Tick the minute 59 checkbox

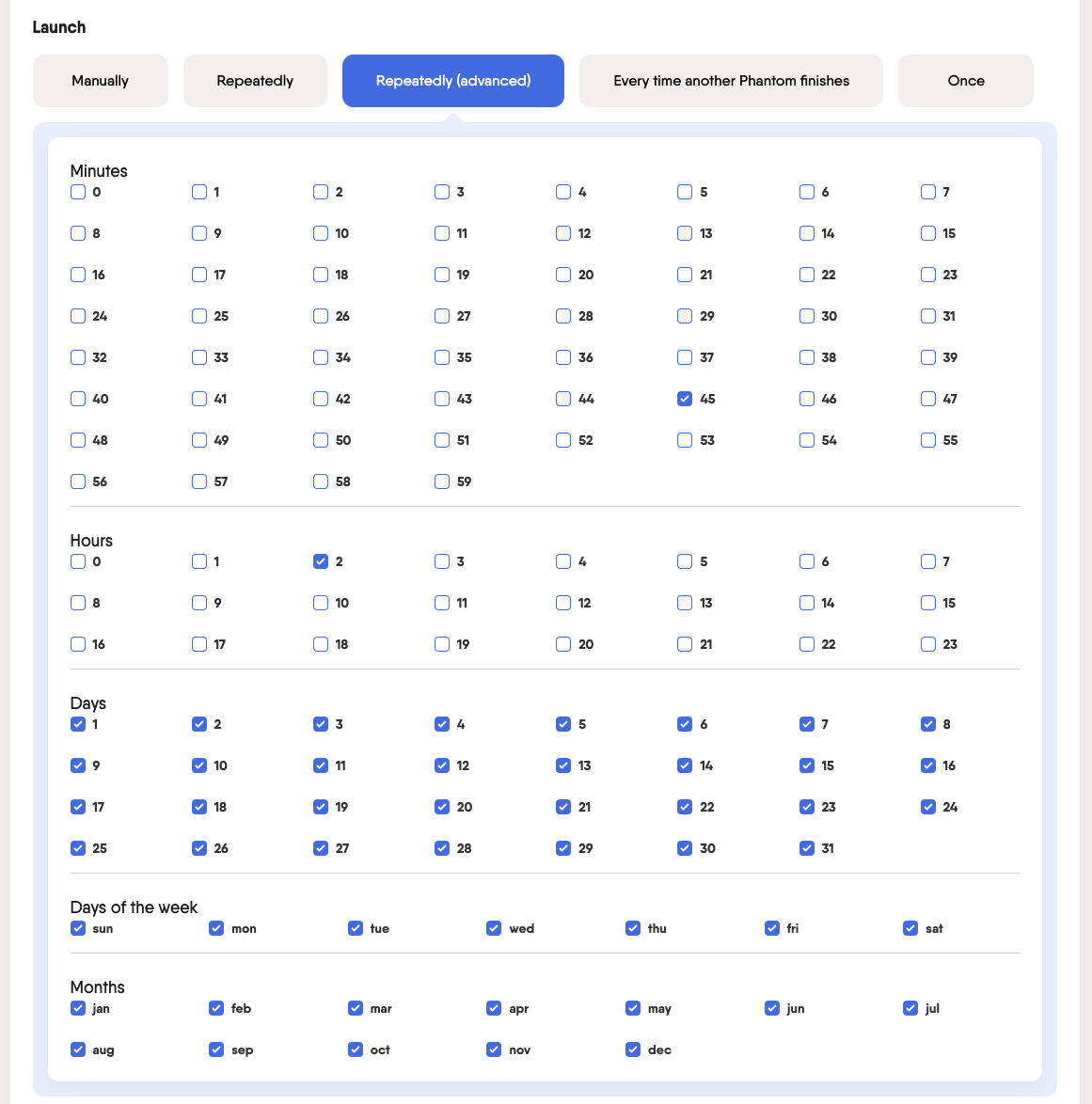click(442, 481)
